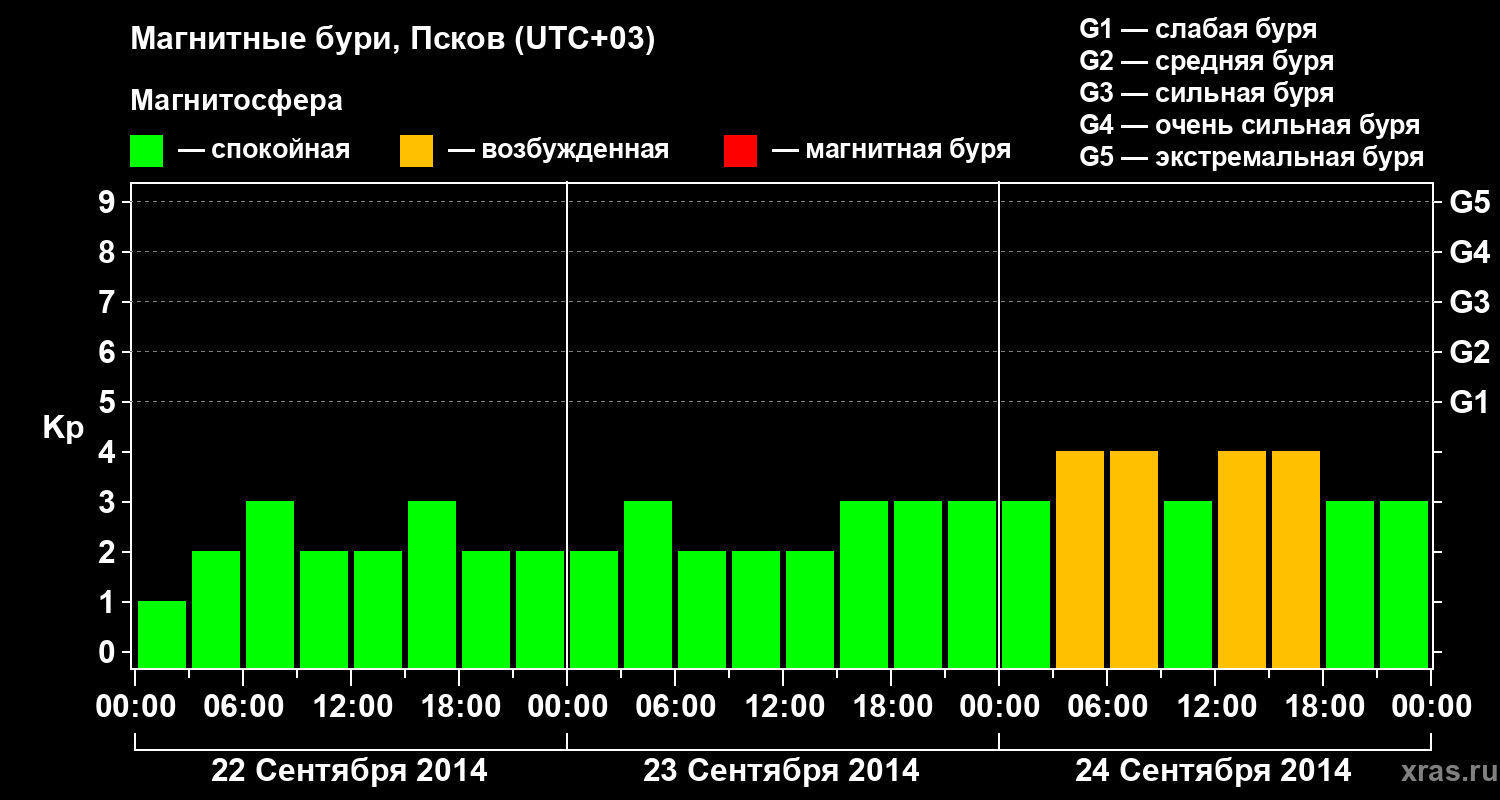The height and width of the screenshot is (800, 1500).
Task: Select the 06:00–09:00 orange bar, 24 September
Action: coord(1134,559)
